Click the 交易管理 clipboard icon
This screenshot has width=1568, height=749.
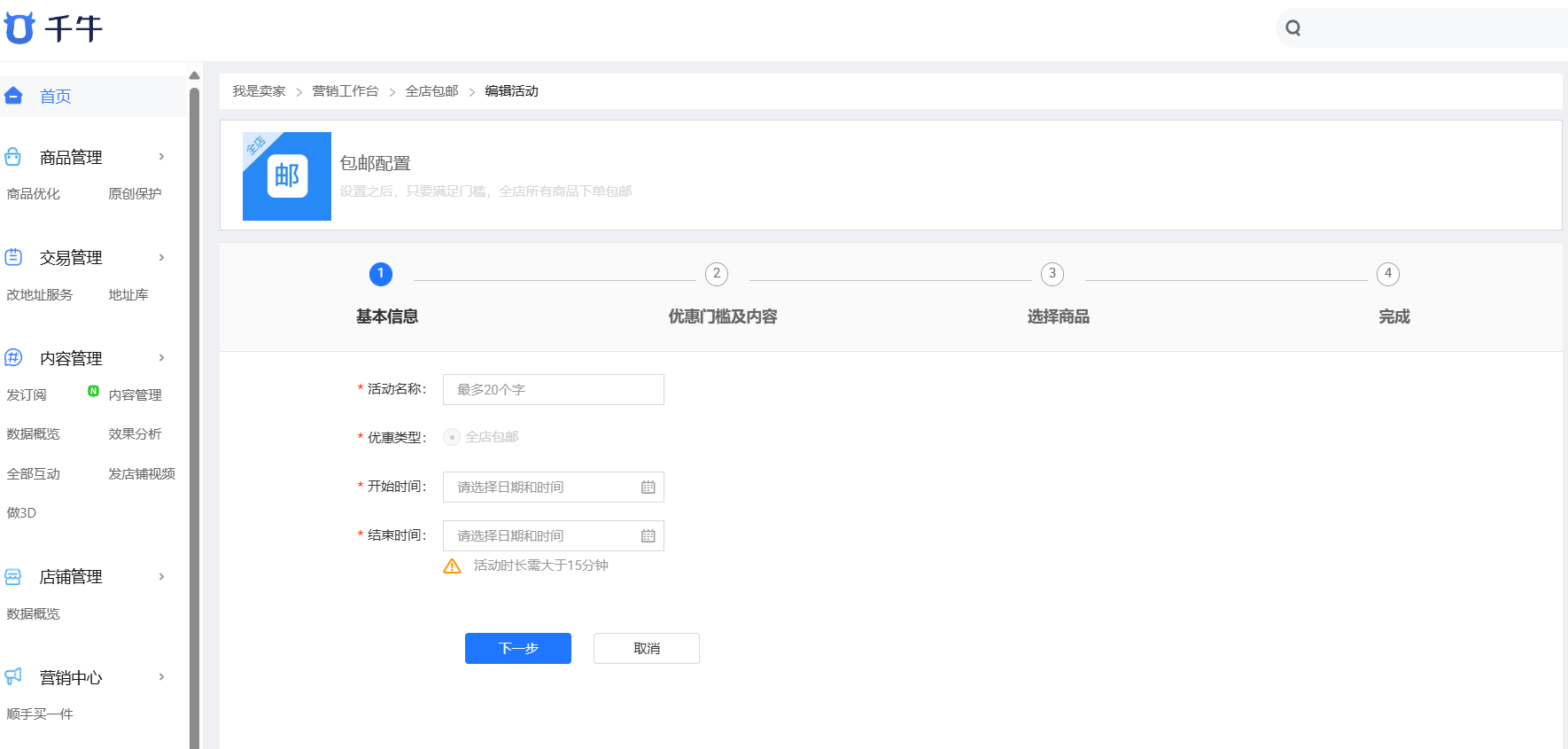pos(13,257)
